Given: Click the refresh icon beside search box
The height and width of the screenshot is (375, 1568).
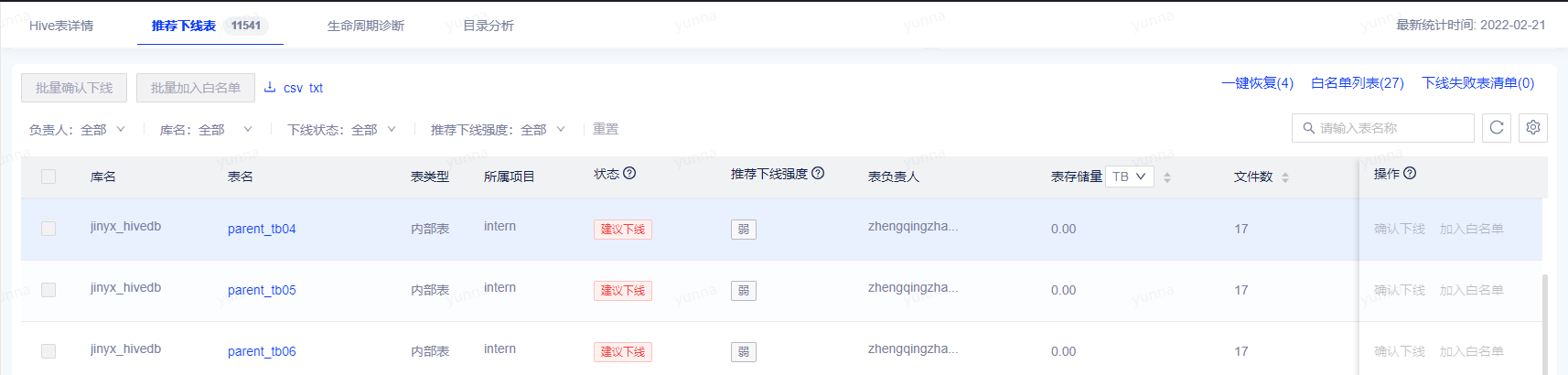Looking at the screenshot, I should tap(1497, 128).
